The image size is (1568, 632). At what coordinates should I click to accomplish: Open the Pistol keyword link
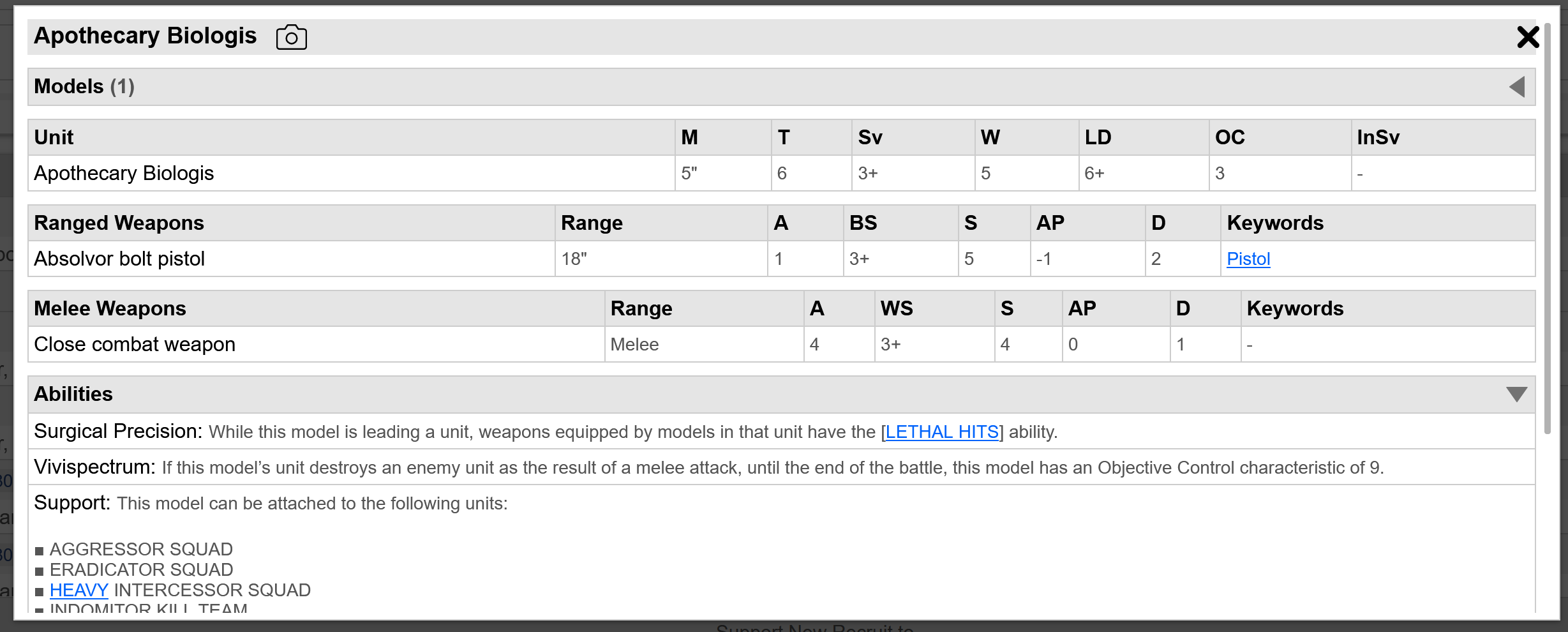[x=1248, y=259]
